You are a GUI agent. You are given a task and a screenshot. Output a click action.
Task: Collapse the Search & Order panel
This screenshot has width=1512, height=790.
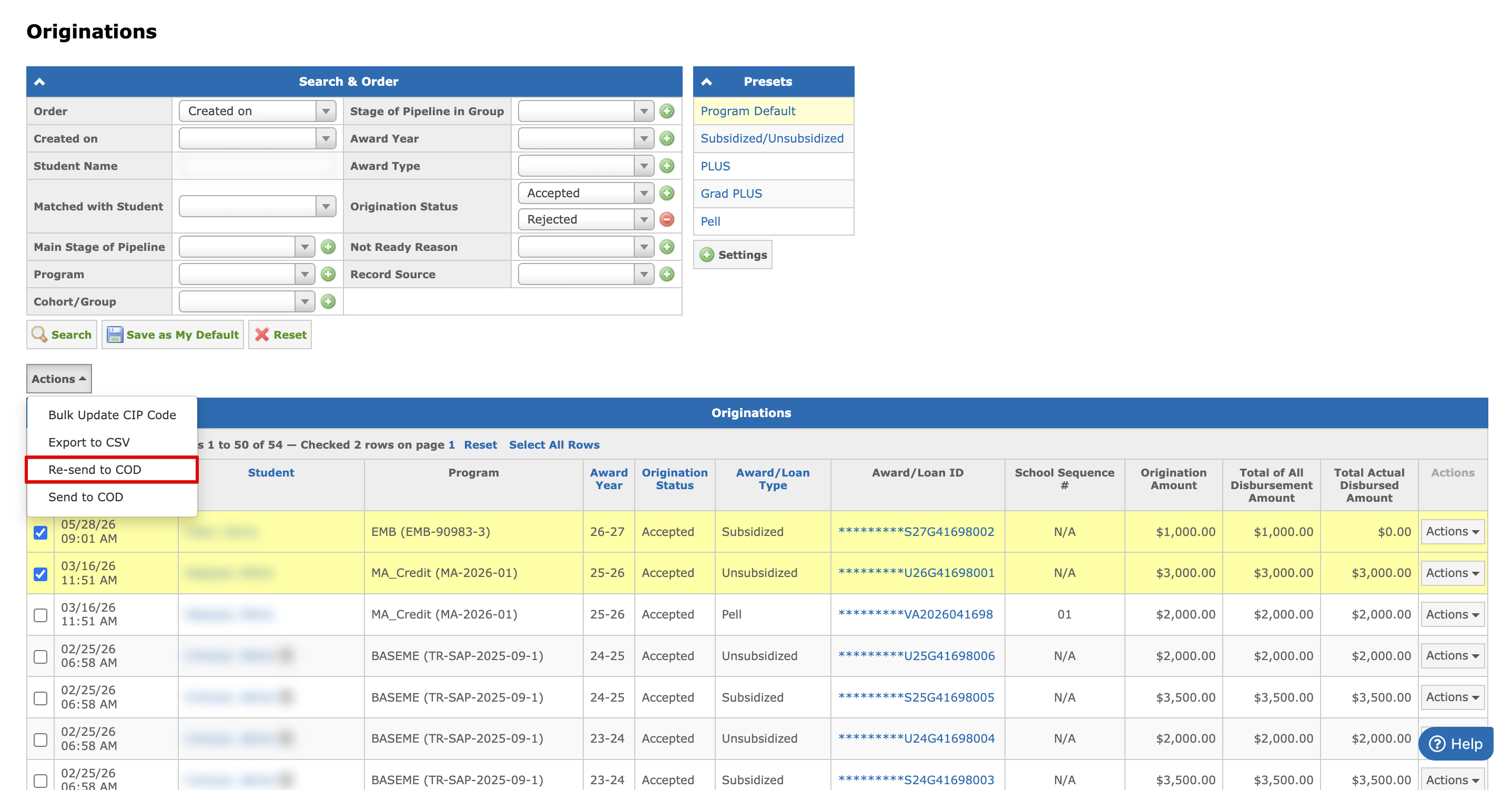tap(40, 82)
